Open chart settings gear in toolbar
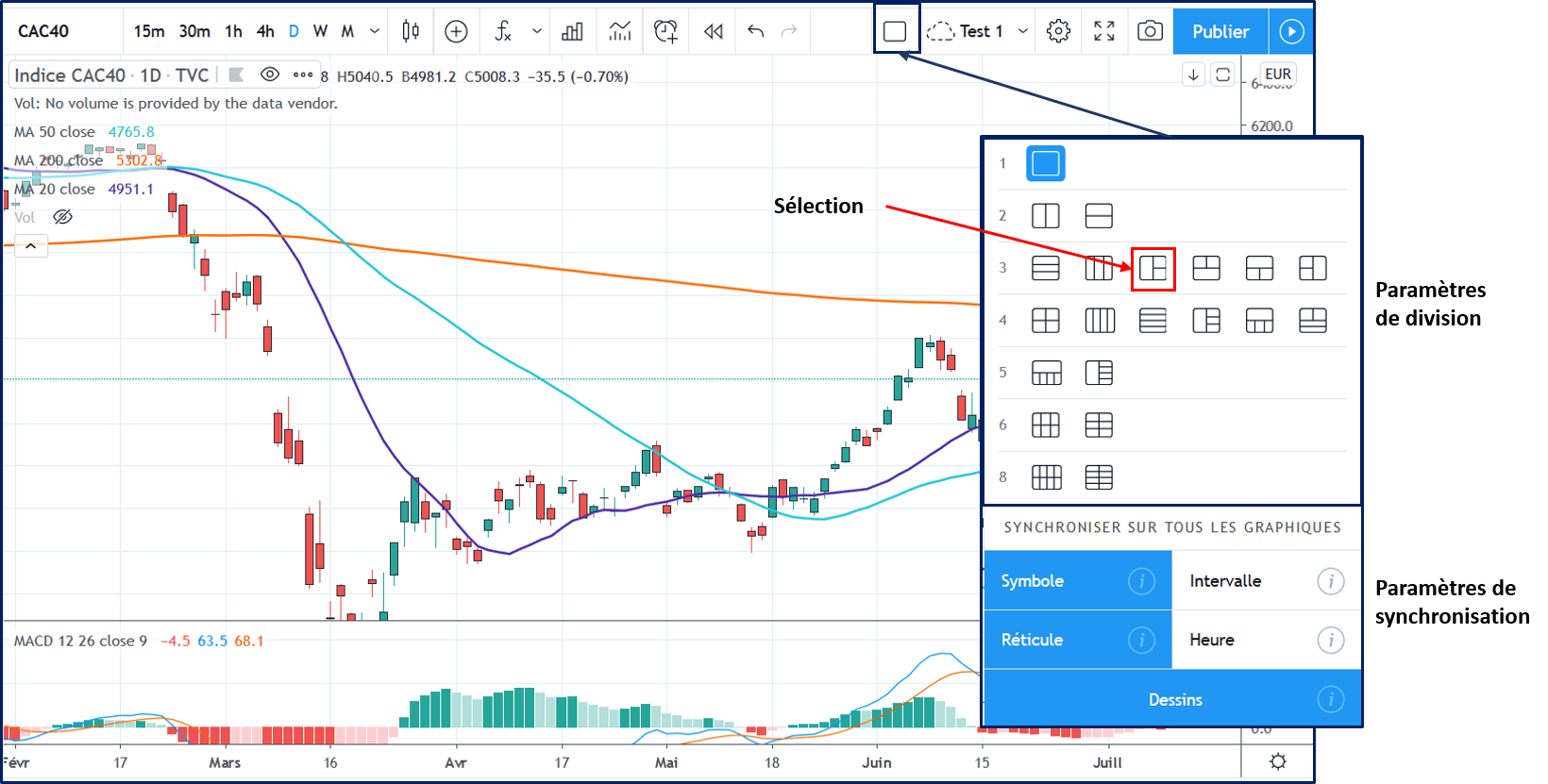This screenshot has height=784, width=1548. 1058,31
